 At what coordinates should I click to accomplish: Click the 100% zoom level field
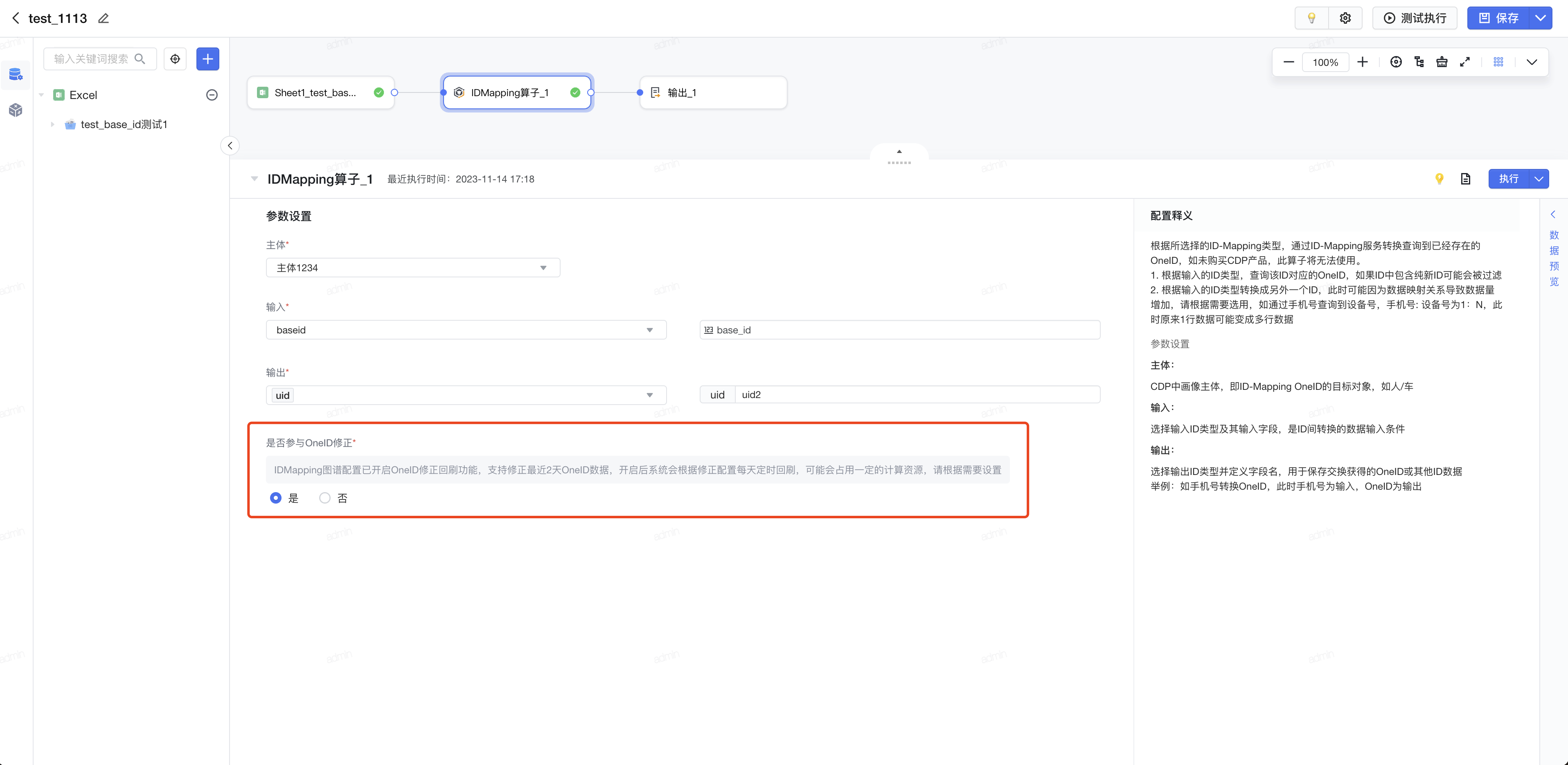pyautogui.click(x=1325, y=62)
